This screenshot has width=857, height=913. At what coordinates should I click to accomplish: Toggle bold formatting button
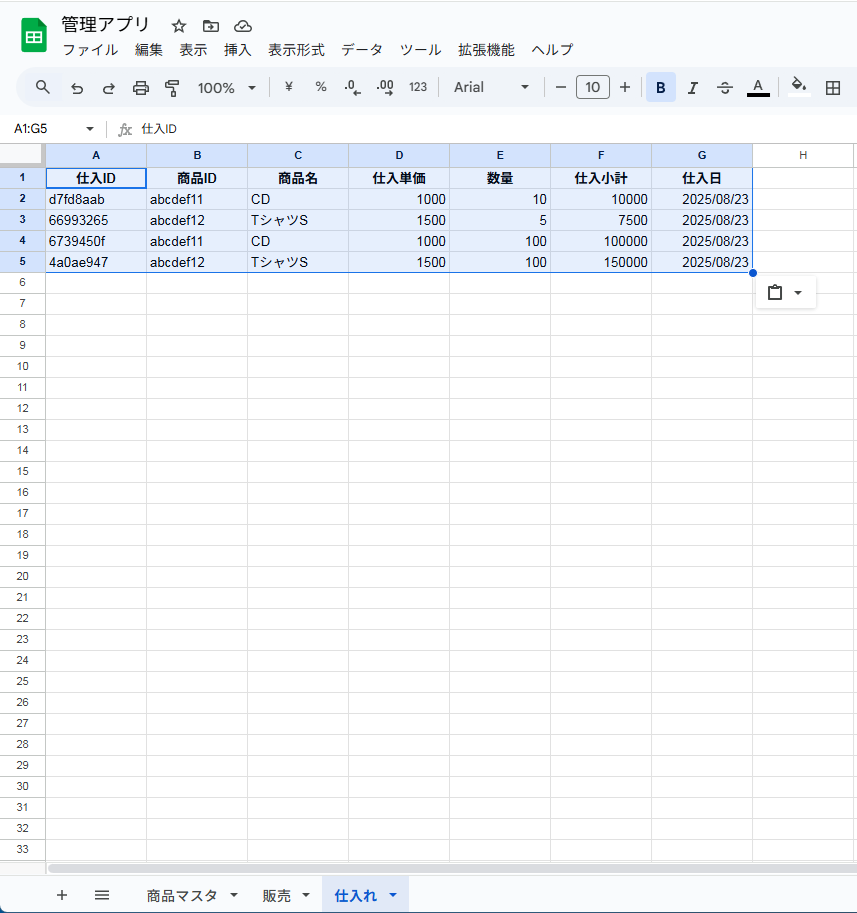coord(660,88)
